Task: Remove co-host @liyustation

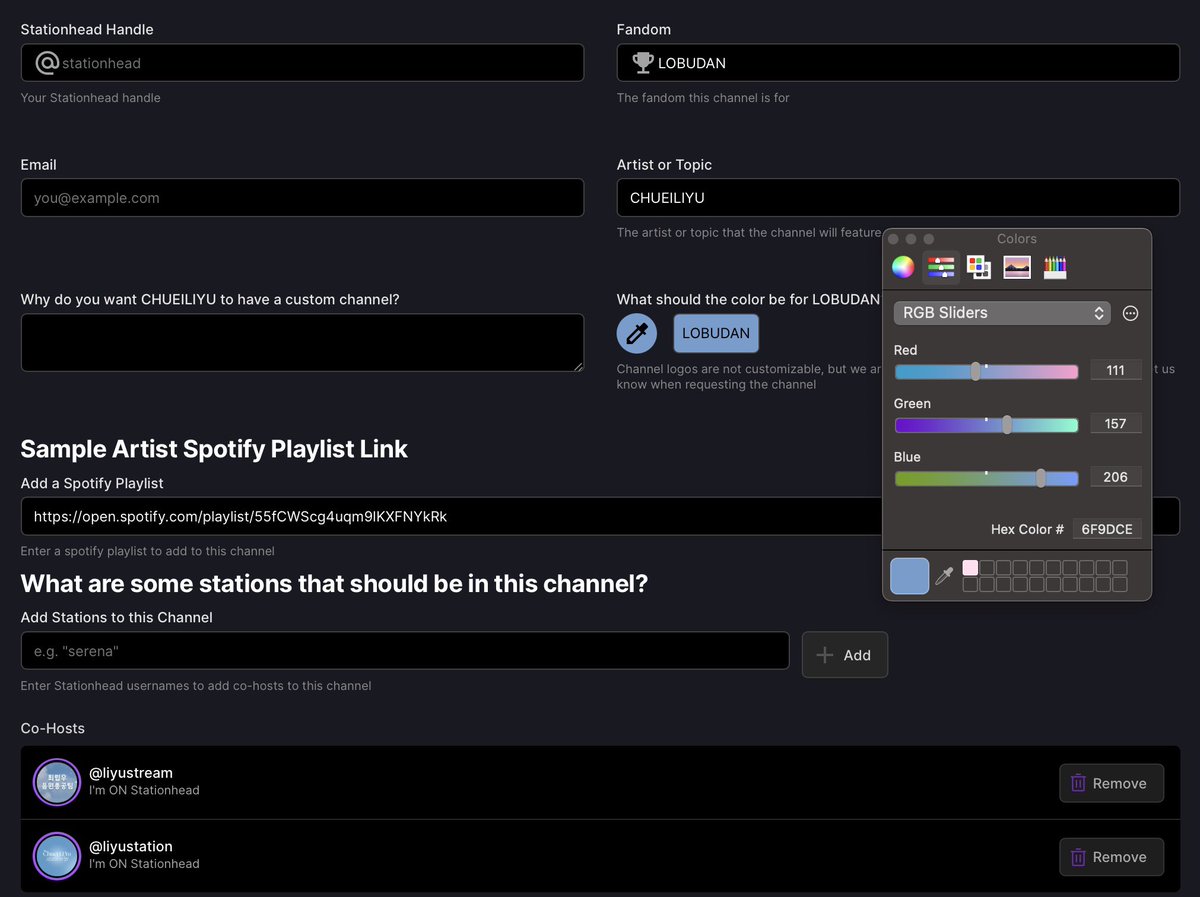Action: [x=1111, y=857]
